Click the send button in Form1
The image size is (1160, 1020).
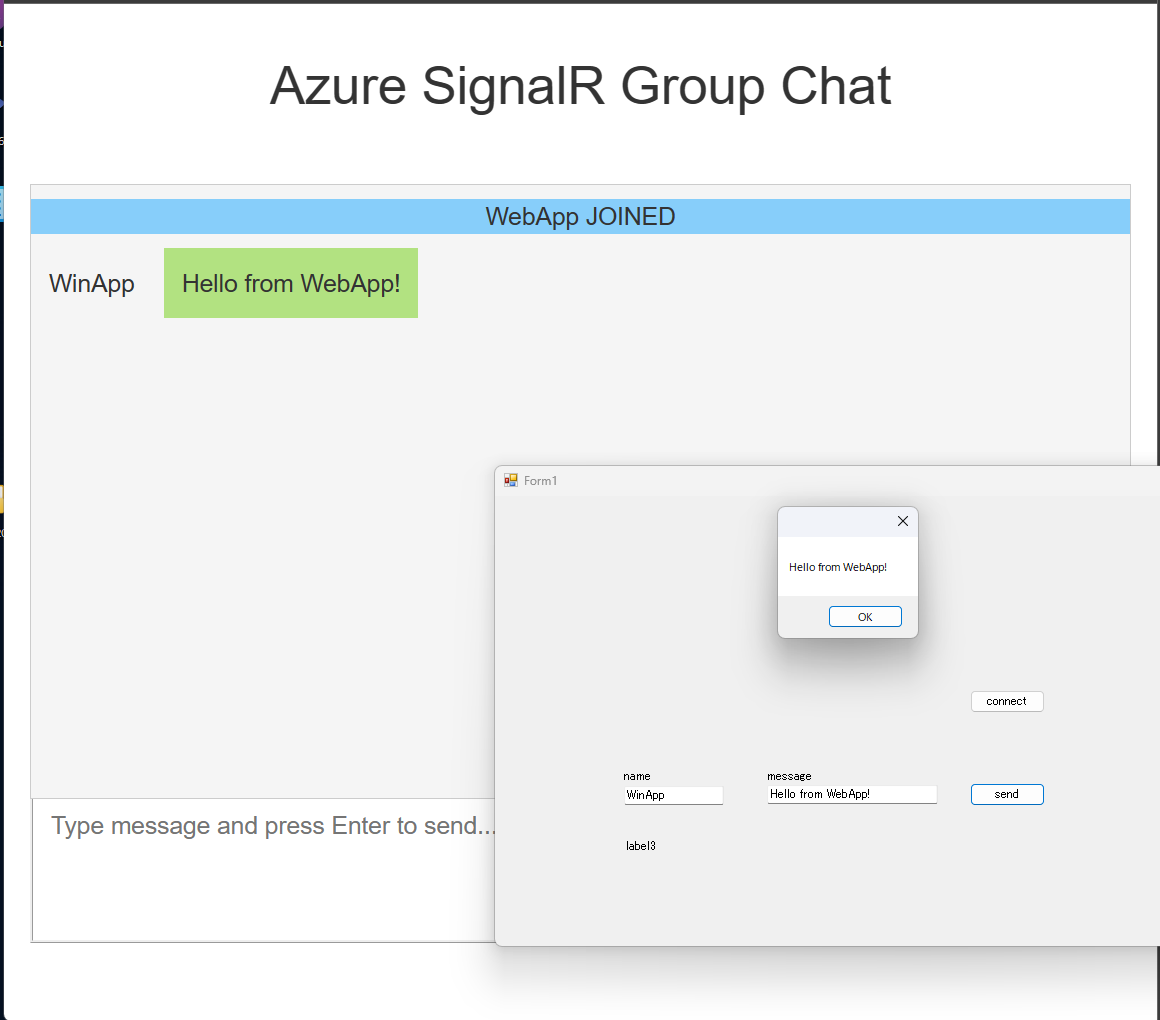click(1007, 794)
